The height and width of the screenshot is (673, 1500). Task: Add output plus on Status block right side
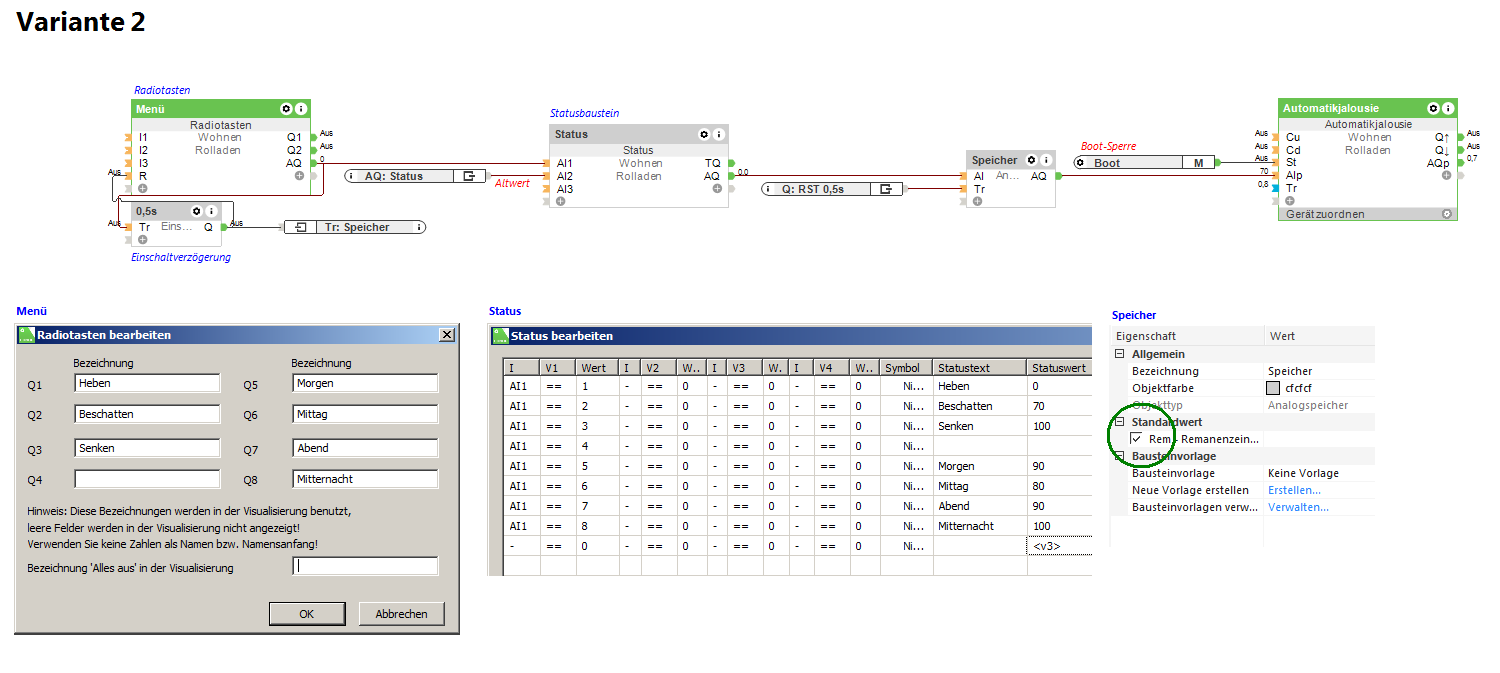[717, 188]
